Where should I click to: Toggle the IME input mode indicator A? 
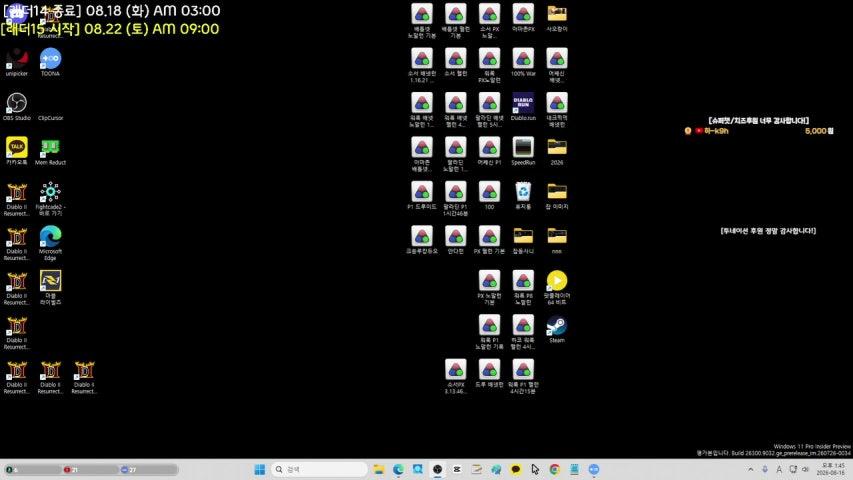coord(779,469)
